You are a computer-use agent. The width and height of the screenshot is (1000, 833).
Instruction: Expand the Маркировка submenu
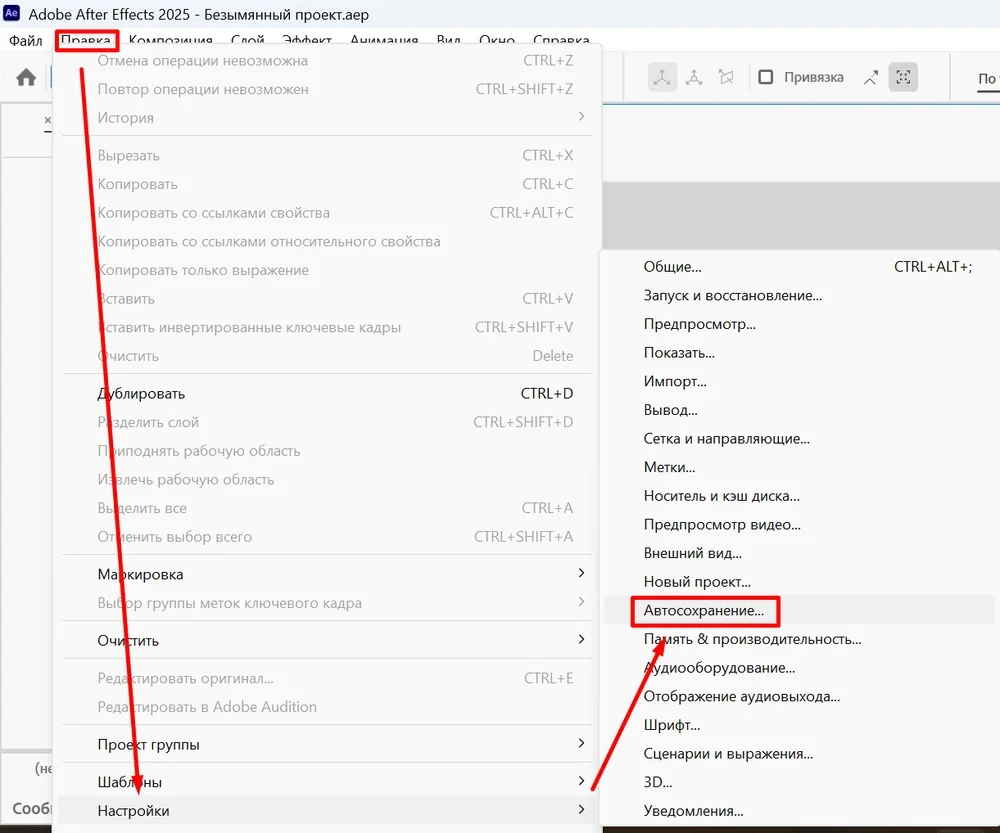tap(327, 574)
